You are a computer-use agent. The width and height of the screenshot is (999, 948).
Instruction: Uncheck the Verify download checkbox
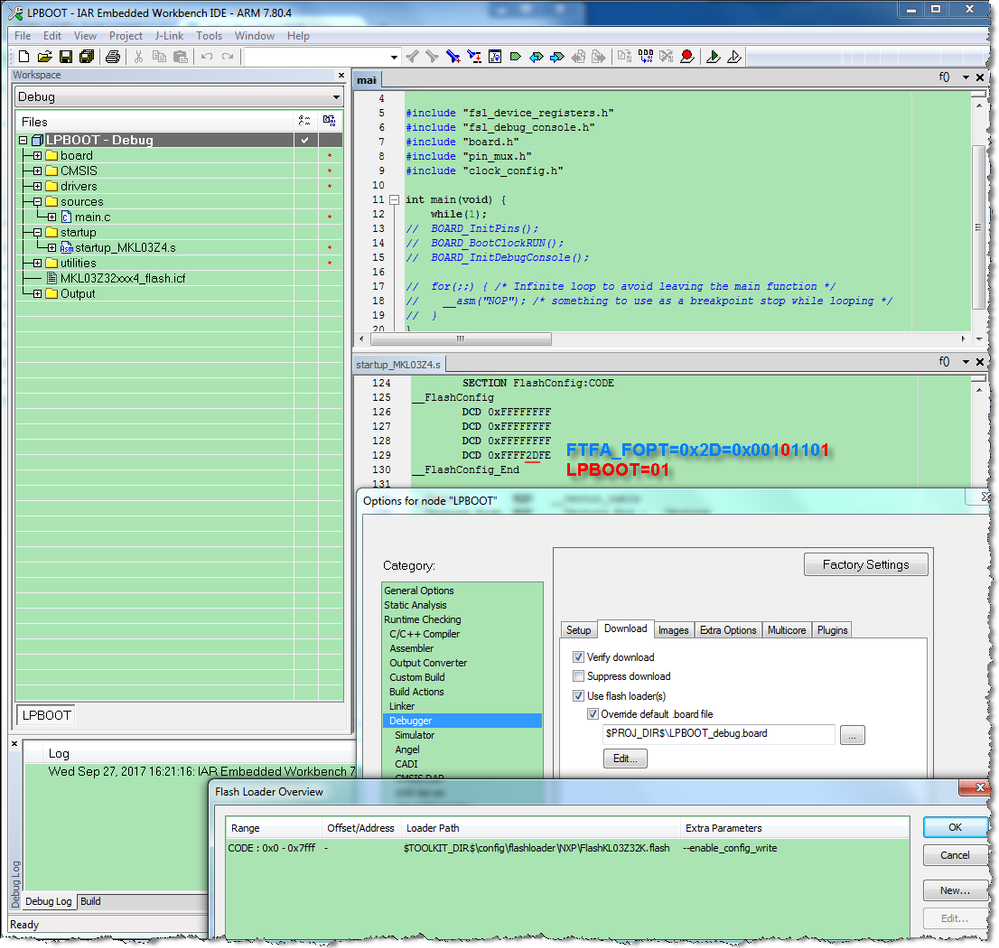579,657
